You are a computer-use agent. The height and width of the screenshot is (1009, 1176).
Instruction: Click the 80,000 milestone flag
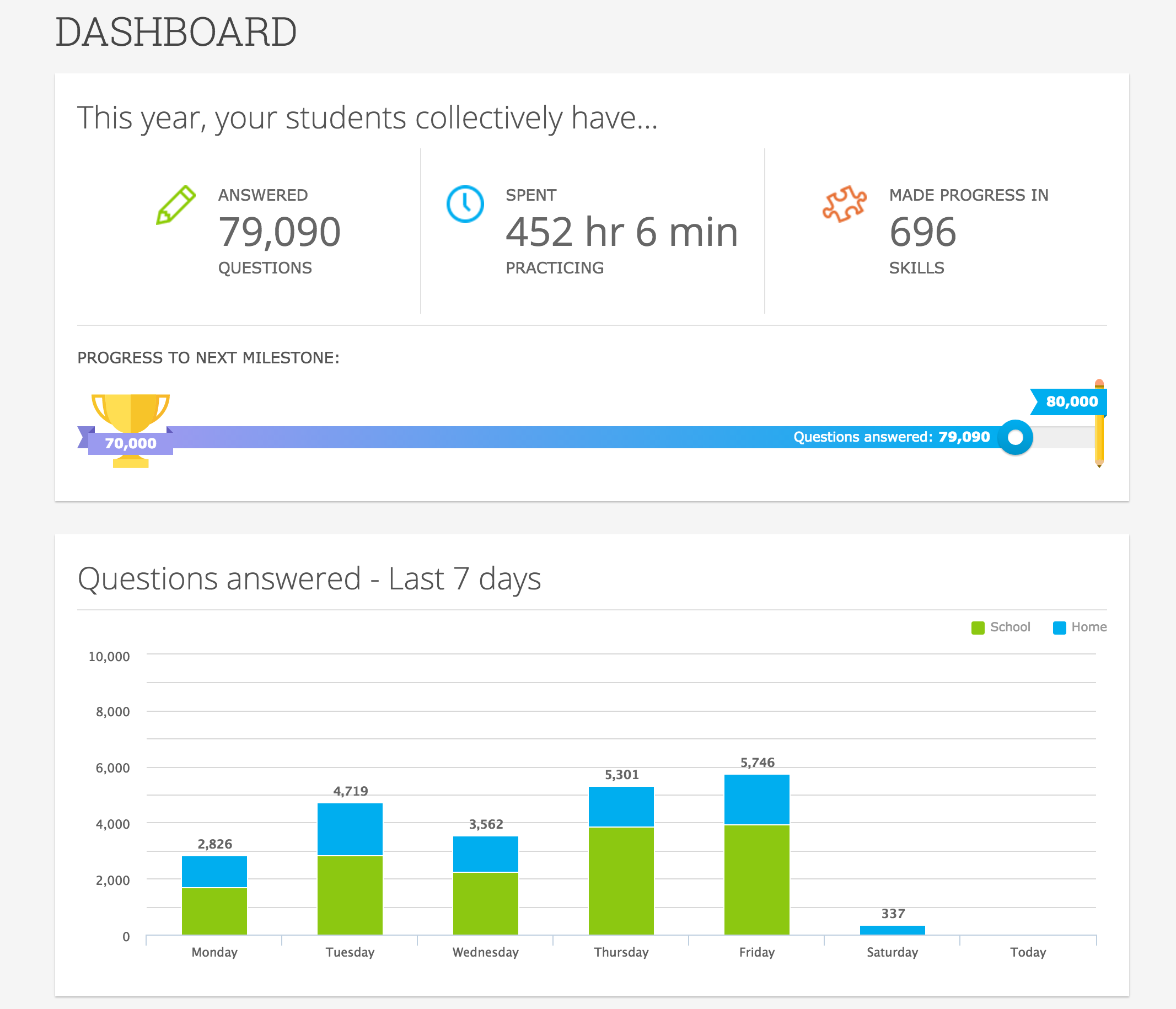[x=1068, y=402]
